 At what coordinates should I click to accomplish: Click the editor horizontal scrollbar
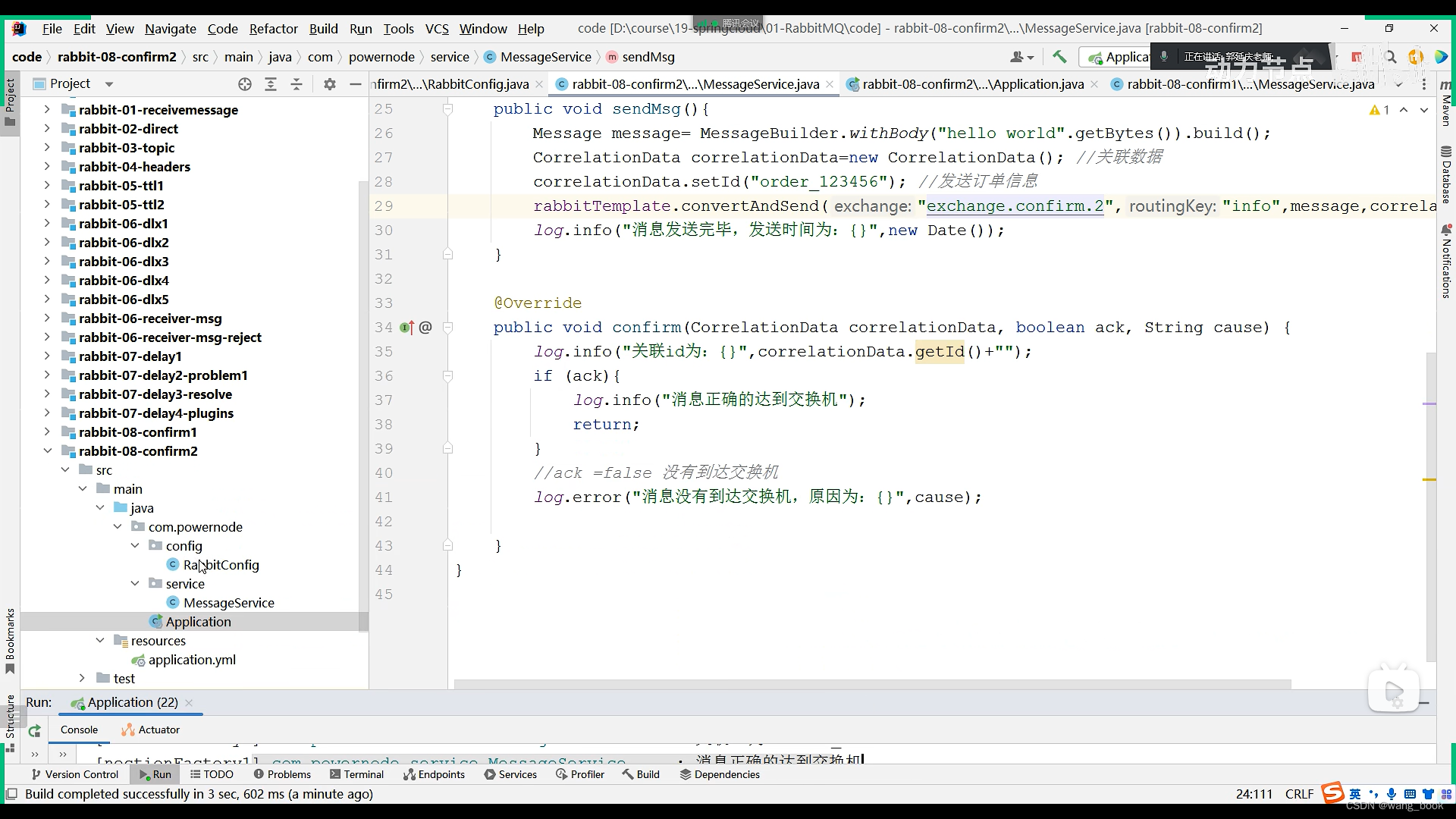(x=872, y=684)
